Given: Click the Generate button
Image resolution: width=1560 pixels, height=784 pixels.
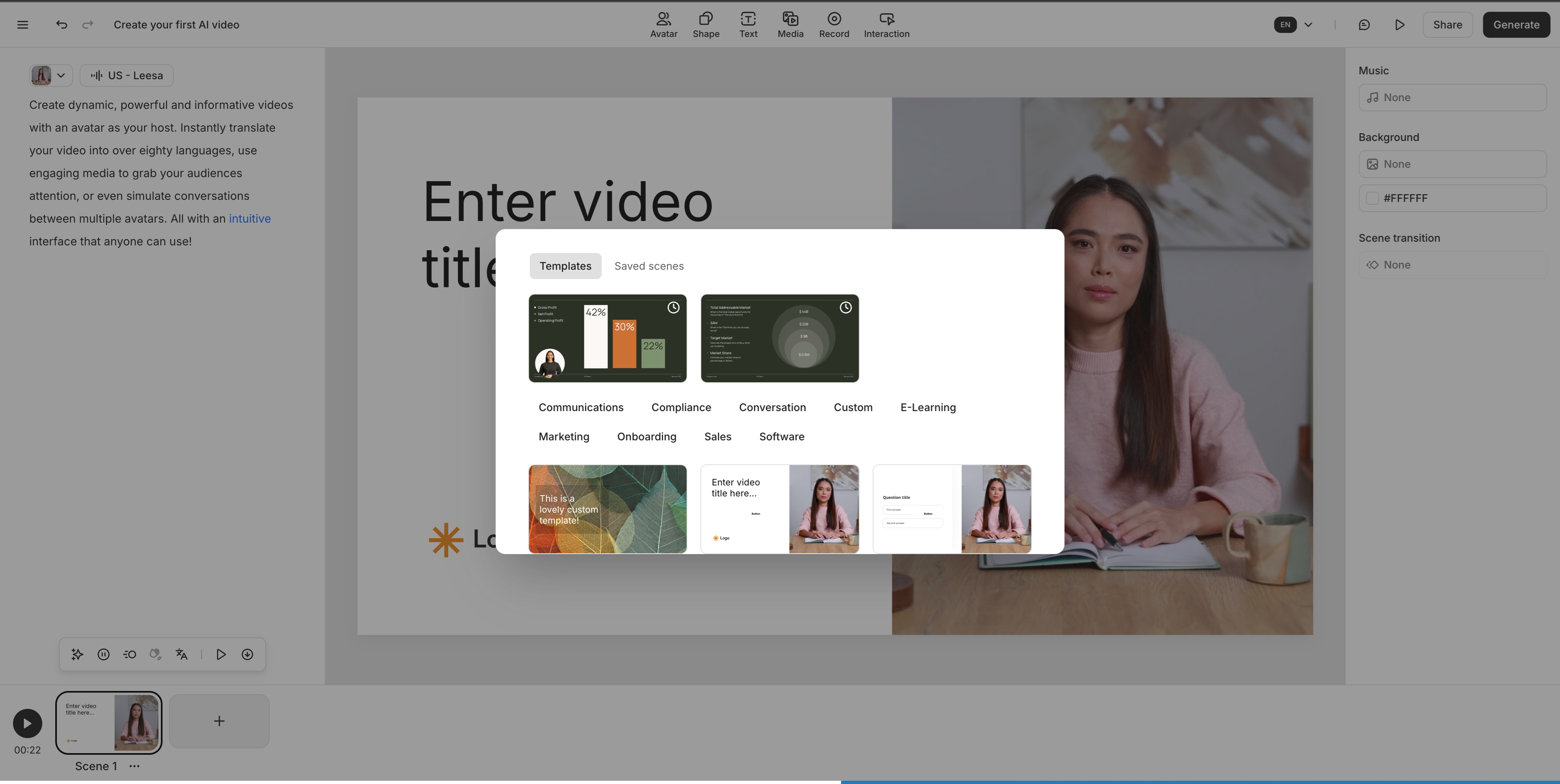Looking at the screenshot, I should [x=1516, y=24].
